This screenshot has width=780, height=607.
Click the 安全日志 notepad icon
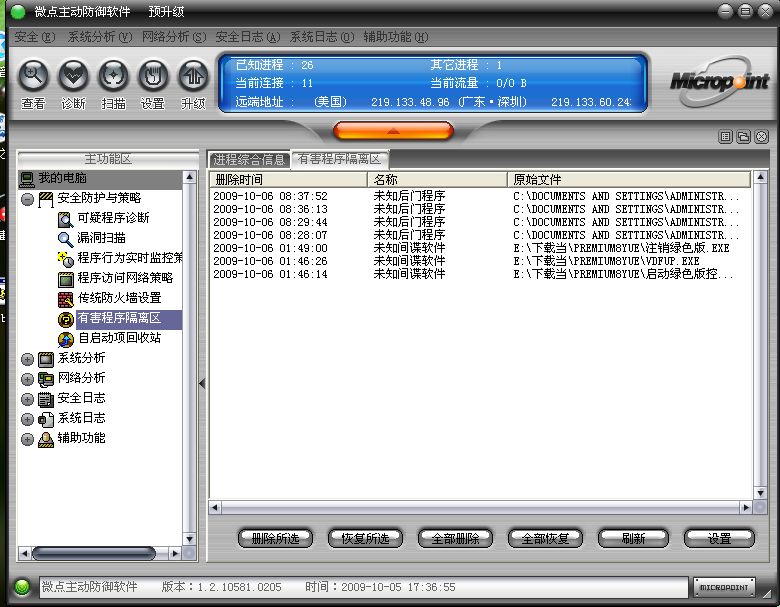pyautogui.click(x=46, y=399)
